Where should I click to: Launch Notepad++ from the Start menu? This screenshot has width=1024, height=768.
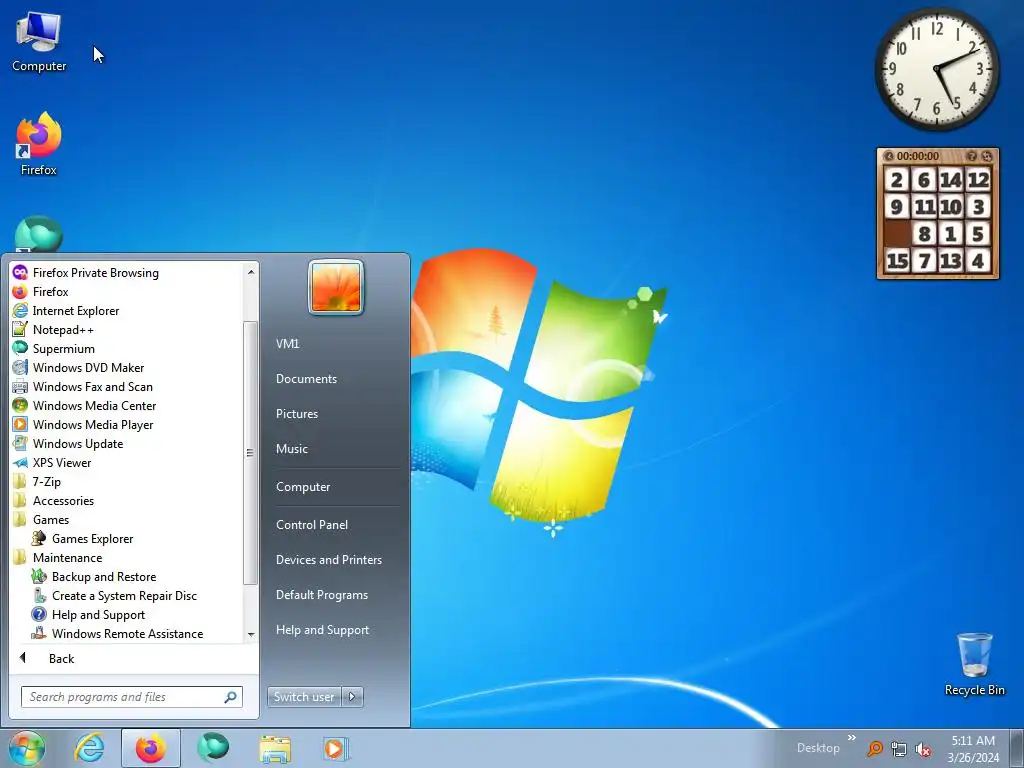click(127, 330)
